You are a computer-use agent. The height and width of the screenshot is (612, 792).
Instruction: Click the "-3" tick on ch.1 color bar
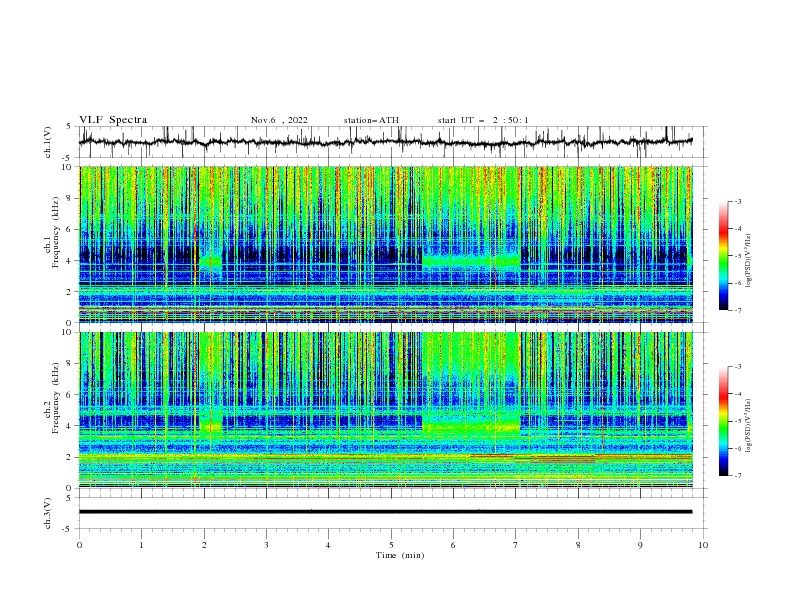pos(738,202)
